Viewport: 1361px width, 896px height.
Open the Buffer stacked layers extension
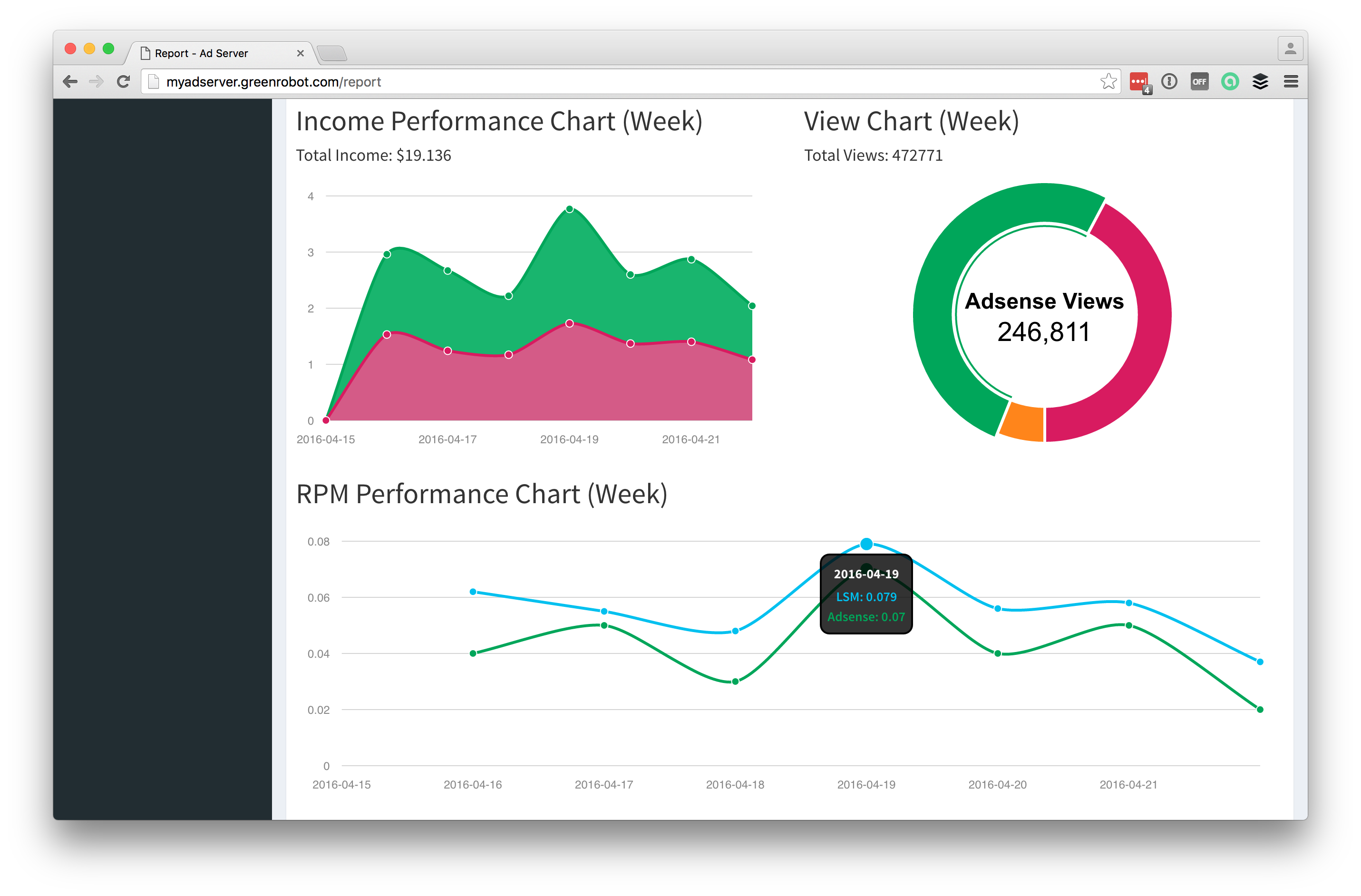click(1260, 82)
